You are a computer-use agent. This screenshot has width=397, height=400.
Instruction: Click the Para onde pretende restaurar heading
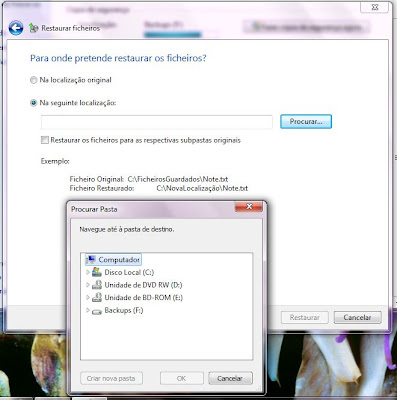tap(118, 58)
